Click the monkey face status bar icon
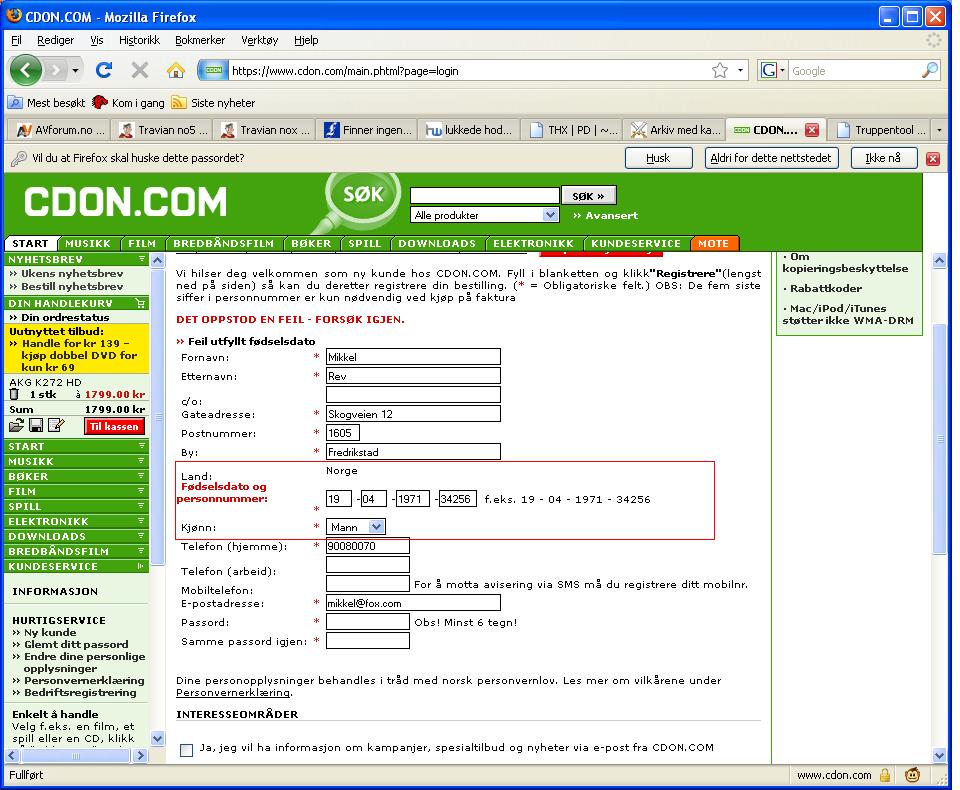The image size is (960, 790). tap(912, 775)
